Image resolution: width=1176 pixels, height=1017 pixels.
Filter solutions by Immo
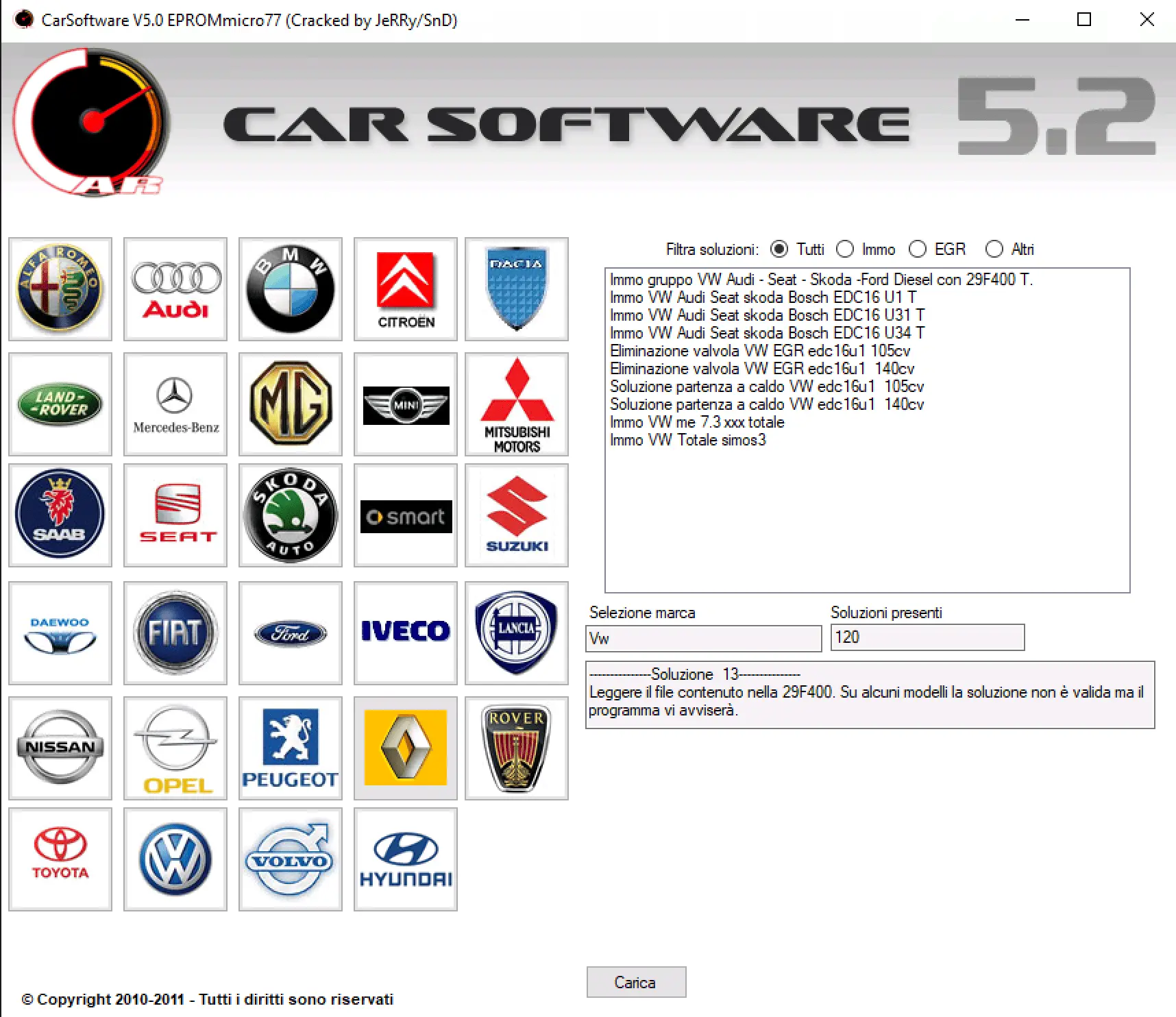845,249
